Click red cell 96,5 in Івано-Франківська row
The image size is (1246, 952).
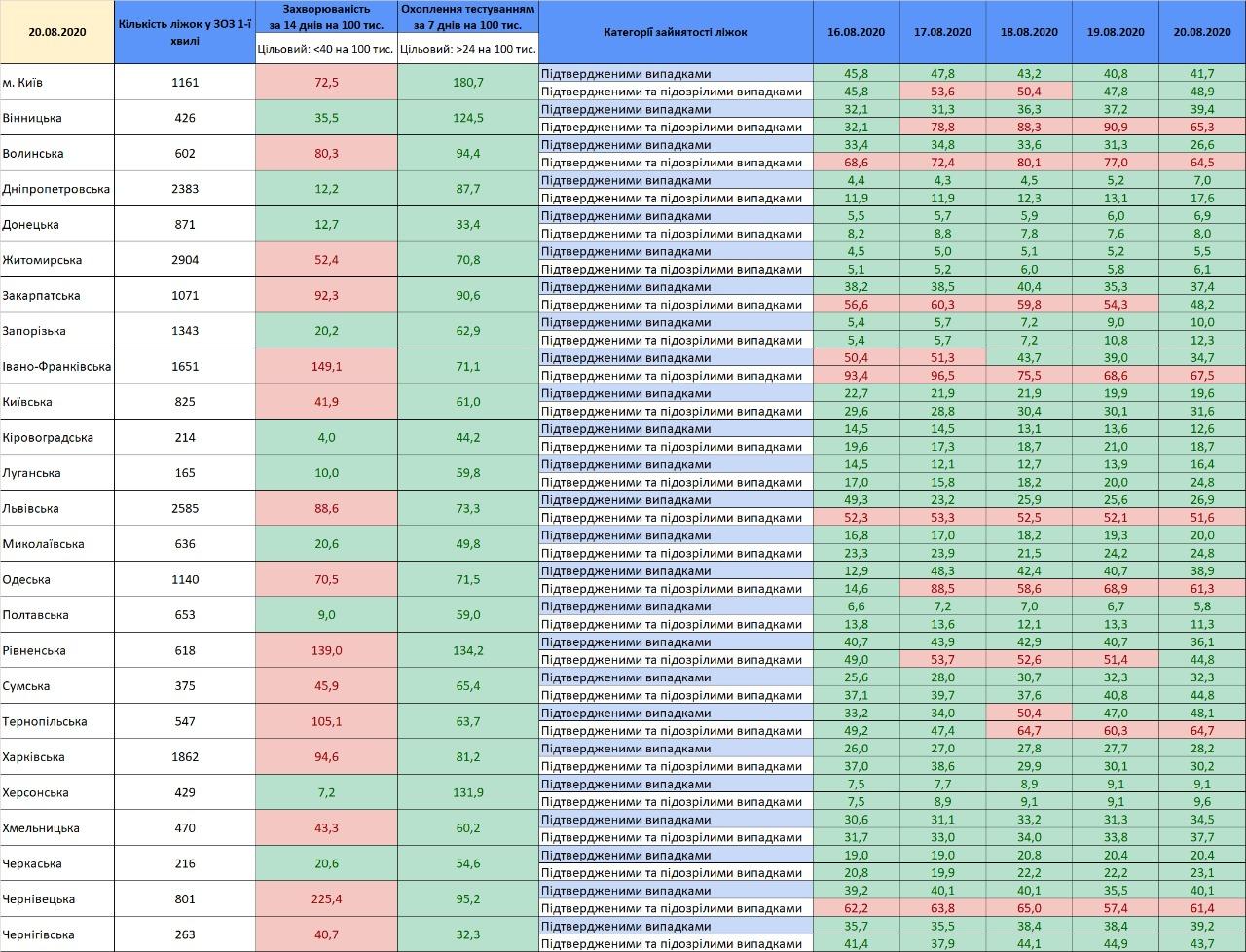(x=942, y=376)
